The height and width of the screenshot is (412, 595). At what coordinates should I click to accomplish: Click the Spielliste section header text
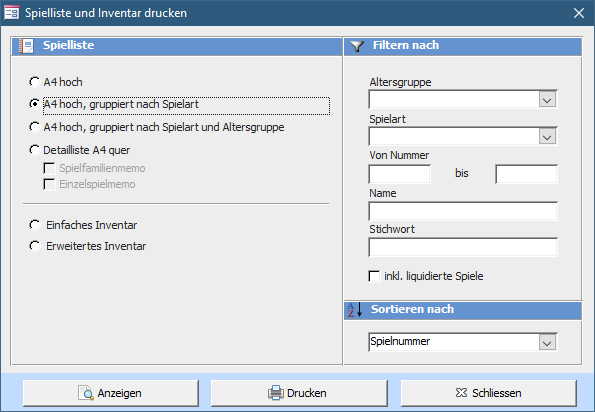point(68,45)
